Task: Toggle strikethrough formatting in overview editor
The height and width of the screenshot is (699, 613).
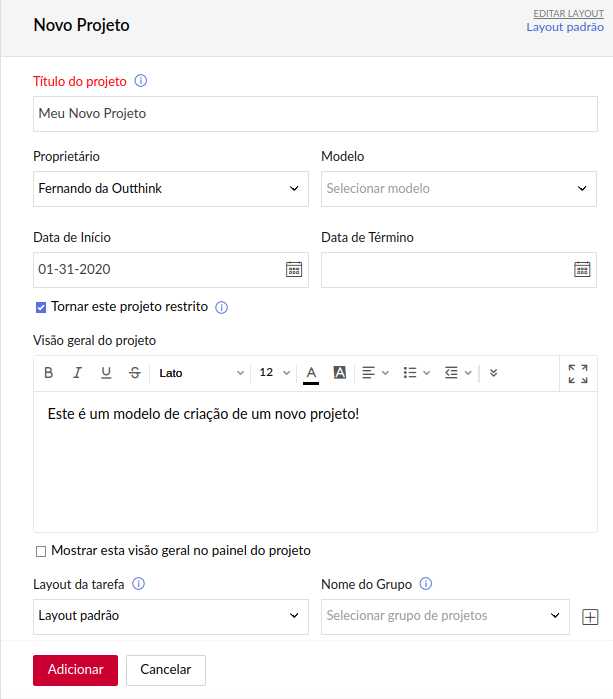Action: pos(135,373)
